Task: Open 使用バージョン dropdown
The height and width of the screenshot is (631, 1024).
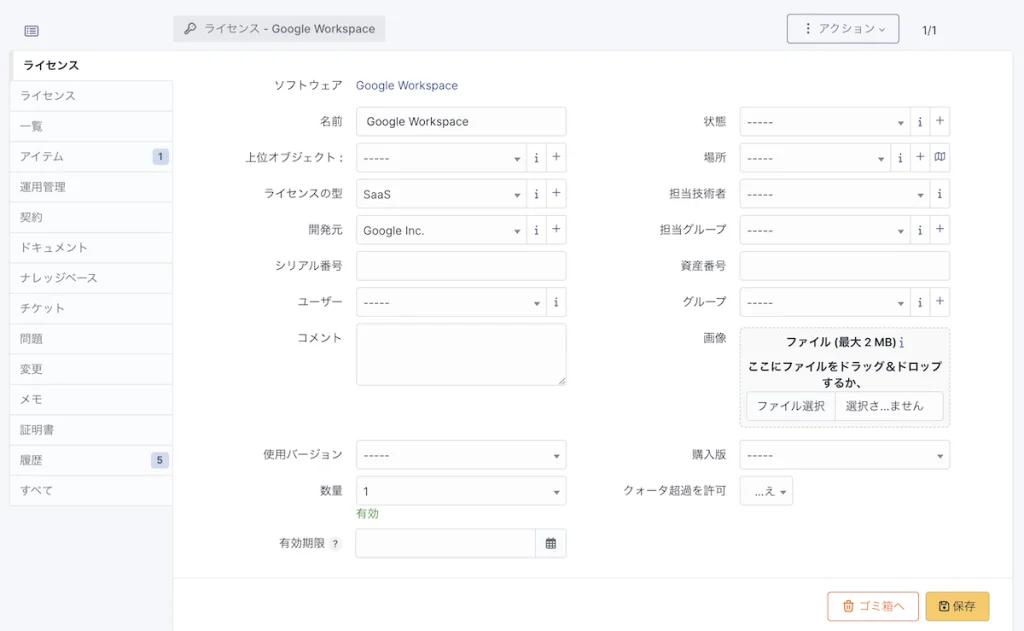Action: tap(461, 455)
